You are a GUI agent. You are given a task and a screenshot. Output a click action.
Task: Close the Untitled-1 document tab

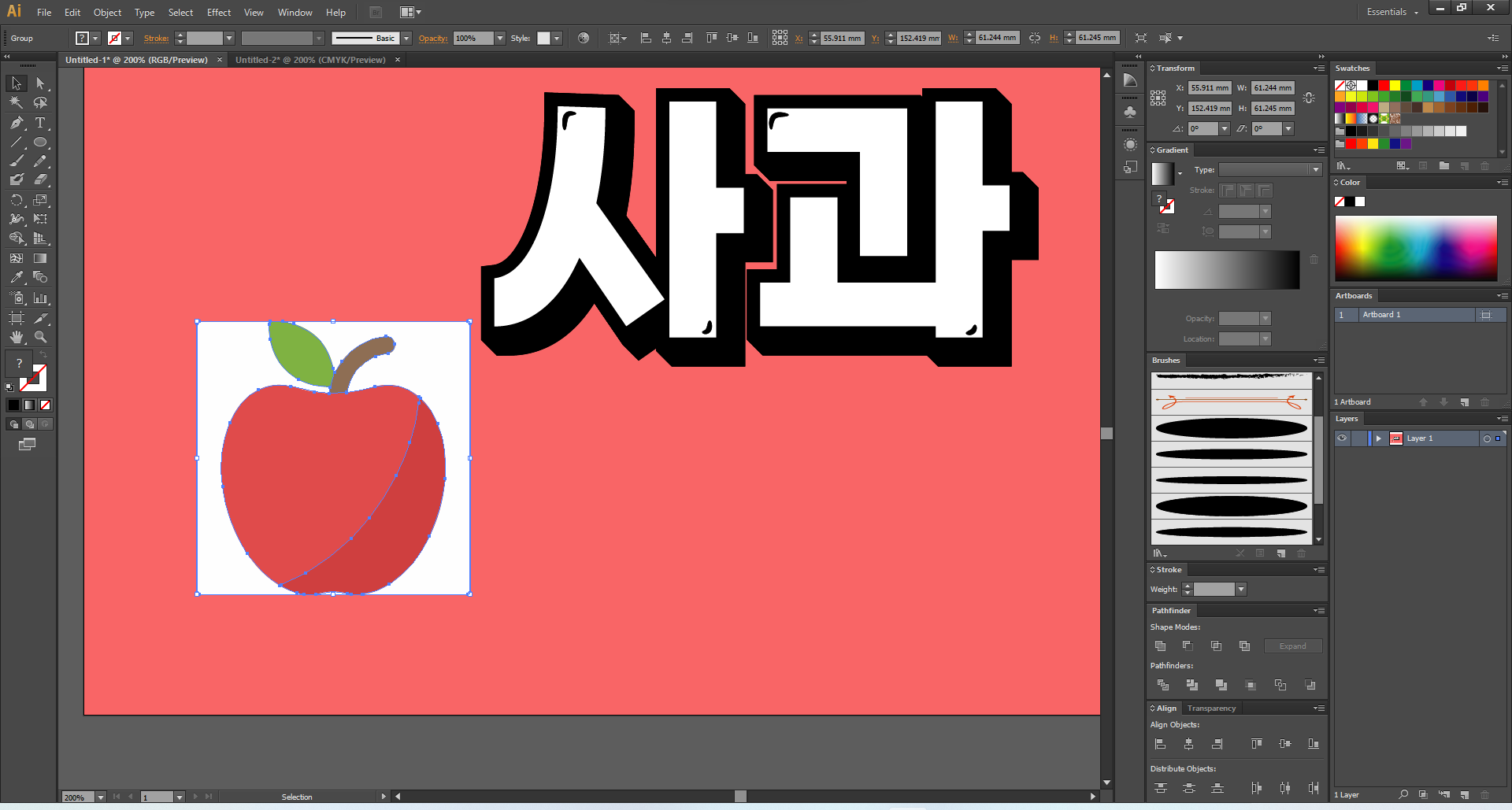click(220, 60)
